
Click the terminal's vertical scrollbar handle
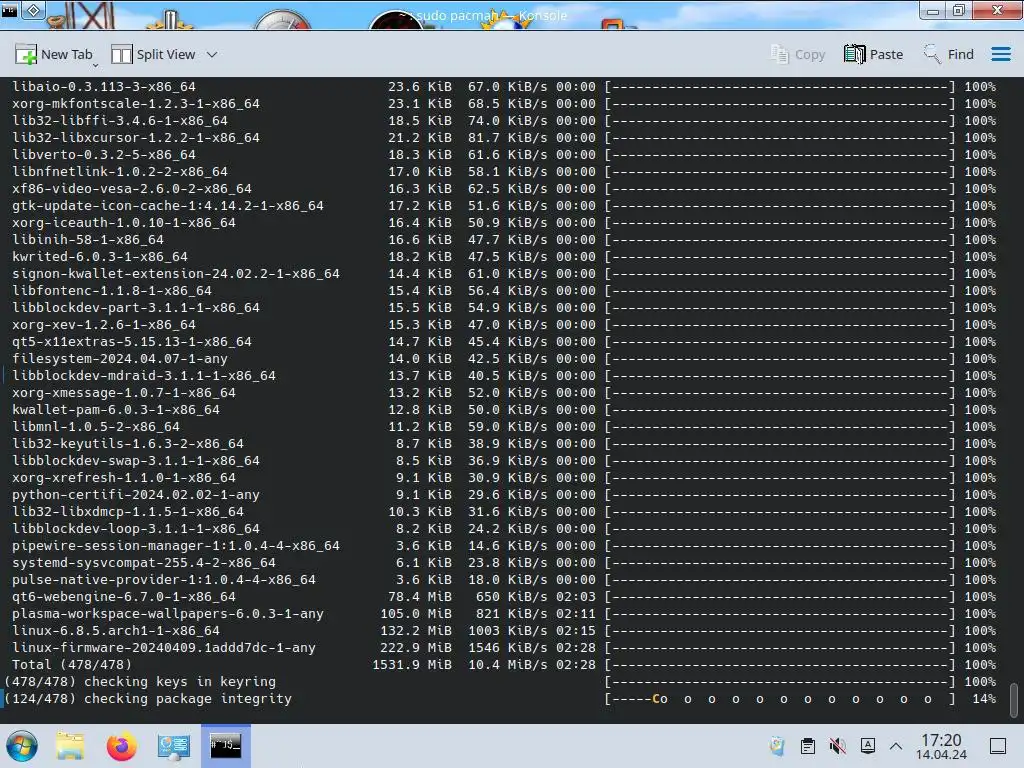pyautogui.click(x=1014, y=699)
